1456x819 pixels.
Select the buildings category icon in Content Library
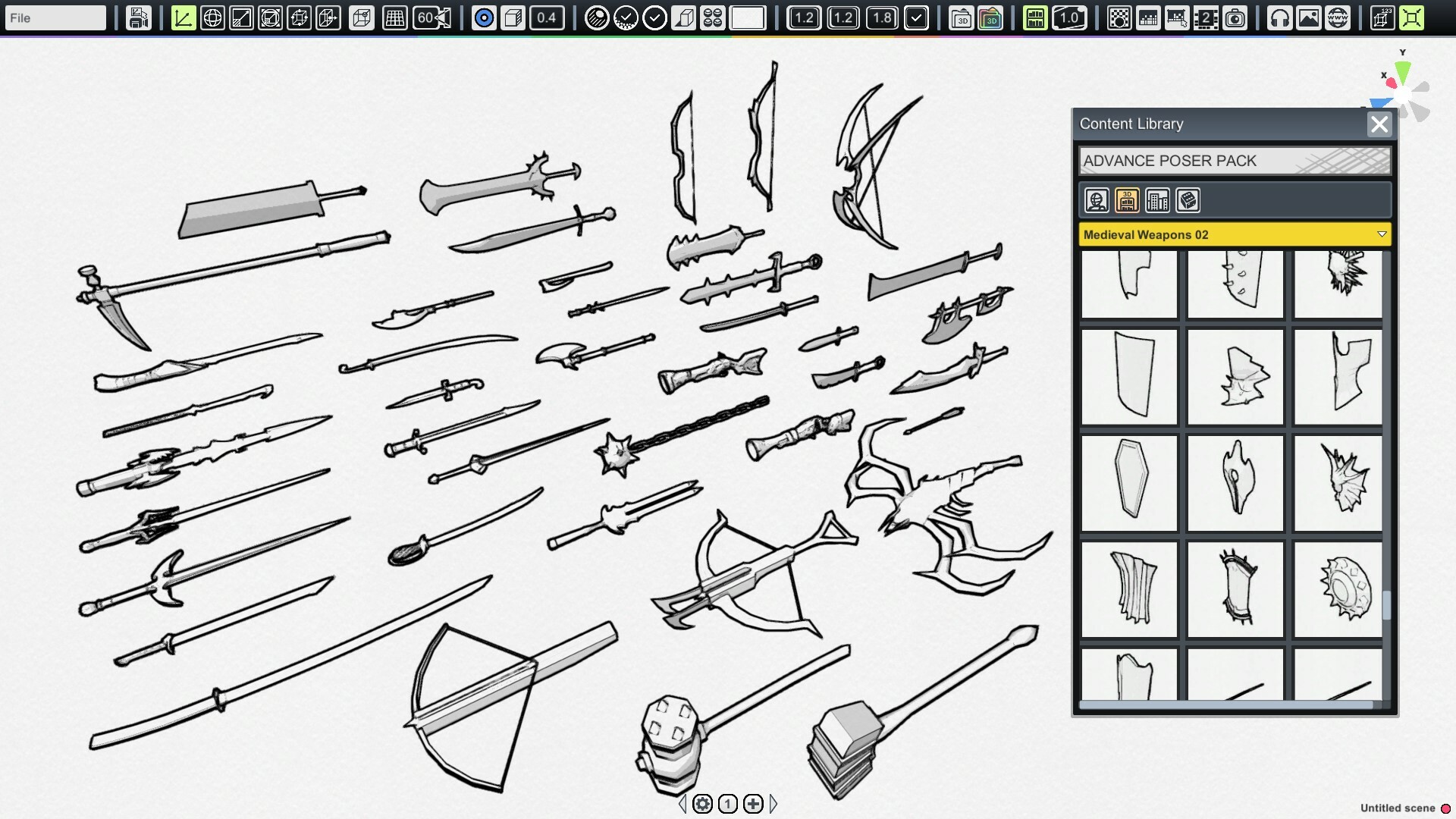click(1156, 200)
